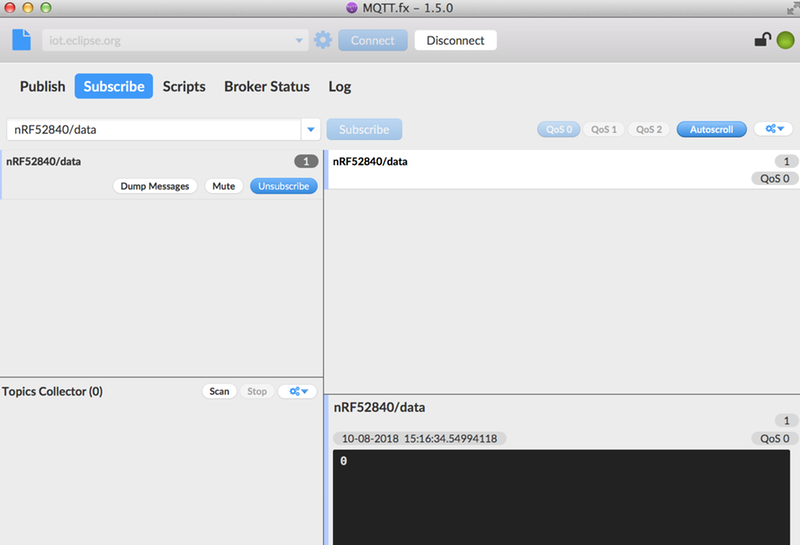
Task: Open subscribe settings gears menu
Action: click(772, 129)
